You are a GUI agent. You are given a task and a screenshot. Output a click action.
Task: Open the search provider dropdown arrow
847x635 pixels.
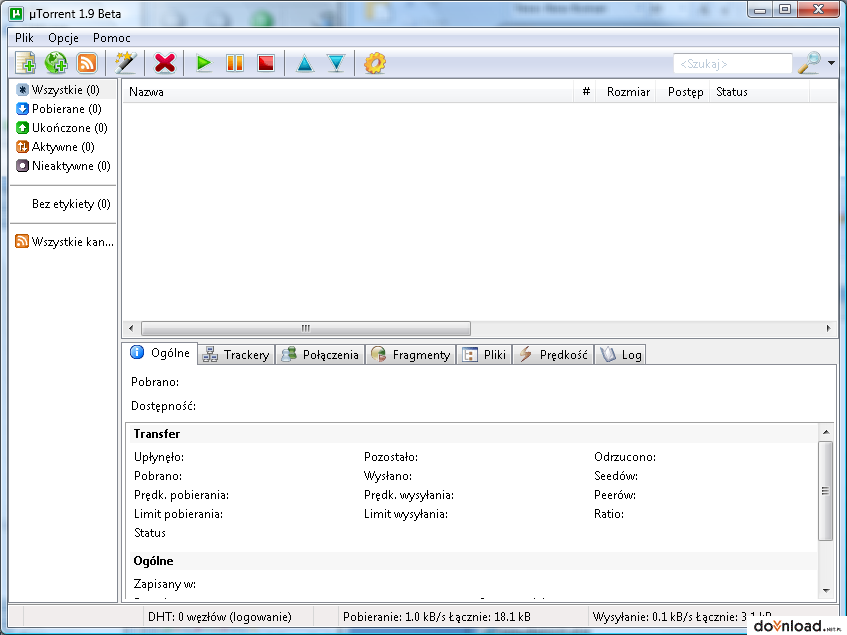(831, 63)
